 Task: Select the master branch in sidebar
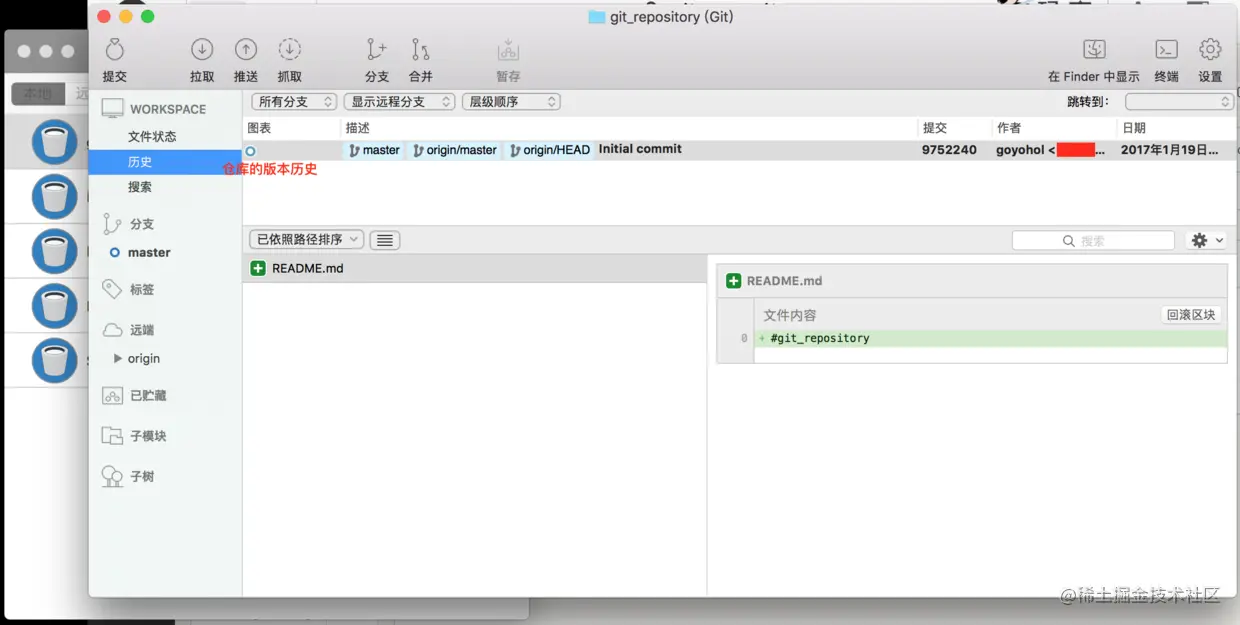[149, 253]
